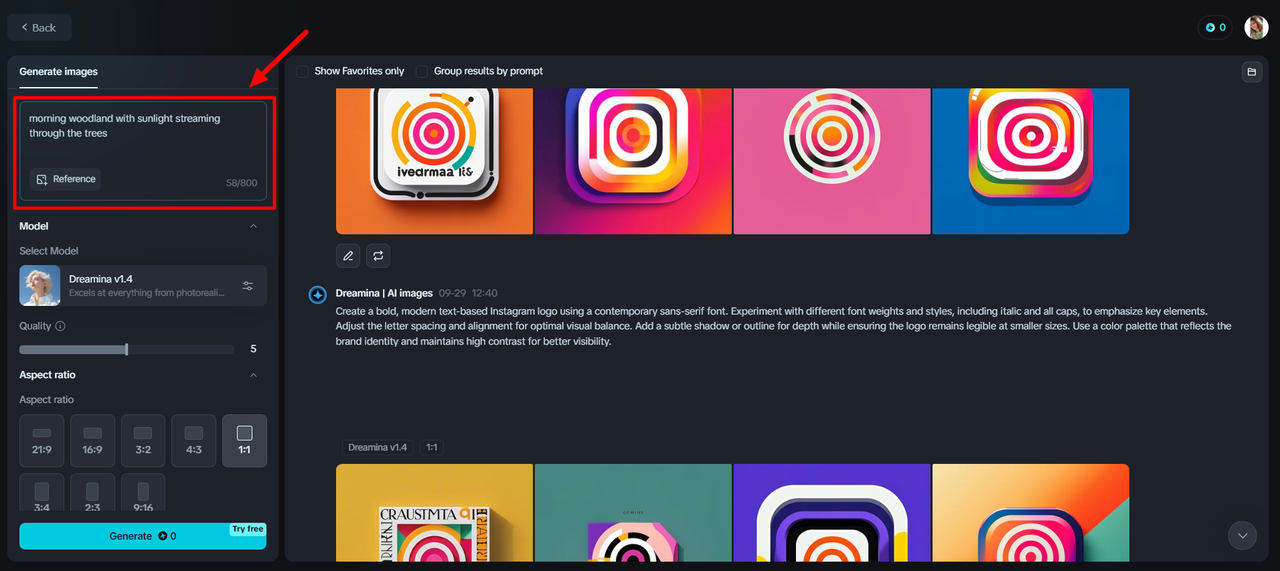The height and width of the screenshot is (571, 1280).
Task: Choose the 21:9 aspect ratio
Action: pos(42,441)
